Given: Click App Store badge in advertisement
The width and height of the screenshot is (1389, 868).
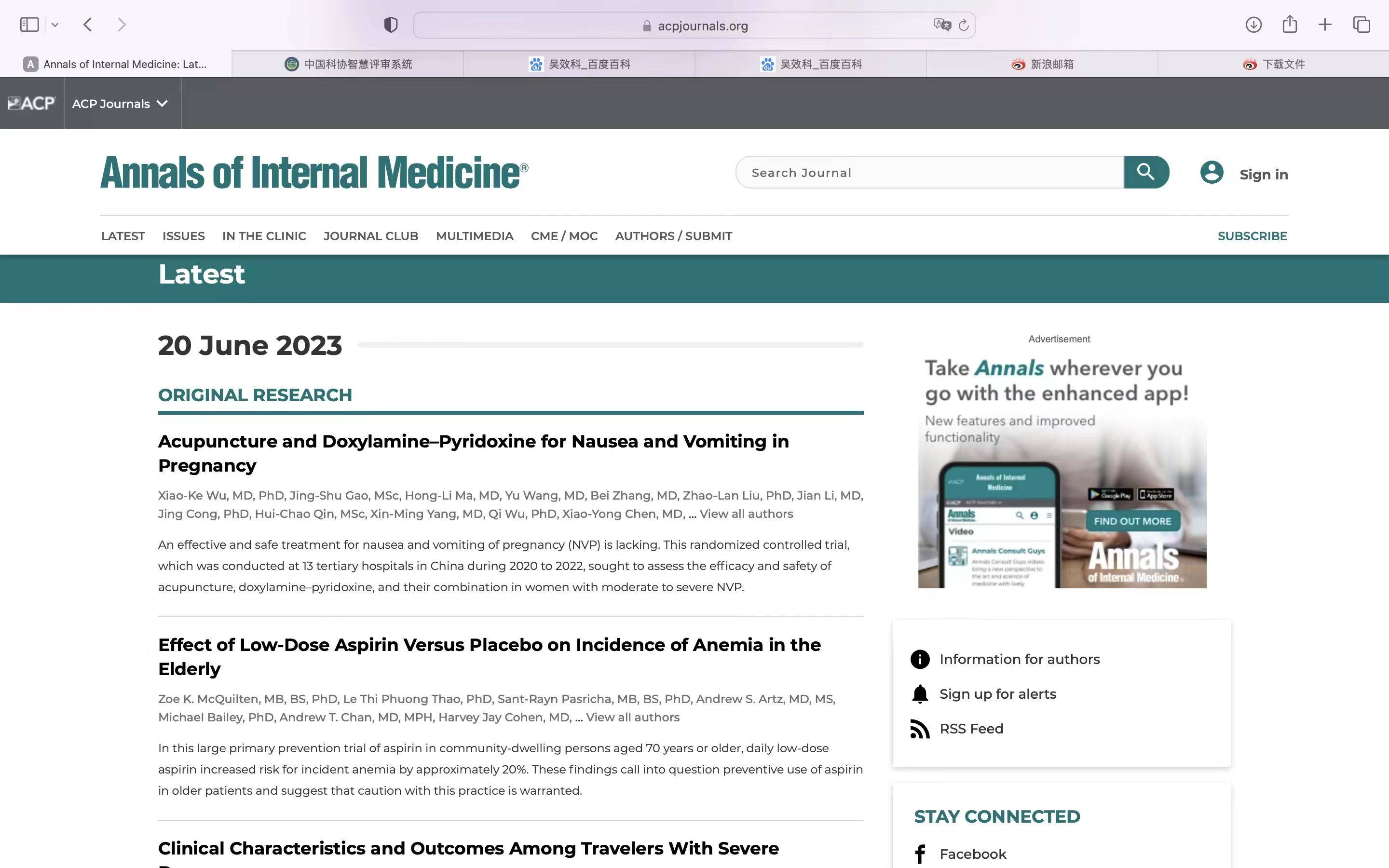Looking at the screenshot, I should 1156,494.
